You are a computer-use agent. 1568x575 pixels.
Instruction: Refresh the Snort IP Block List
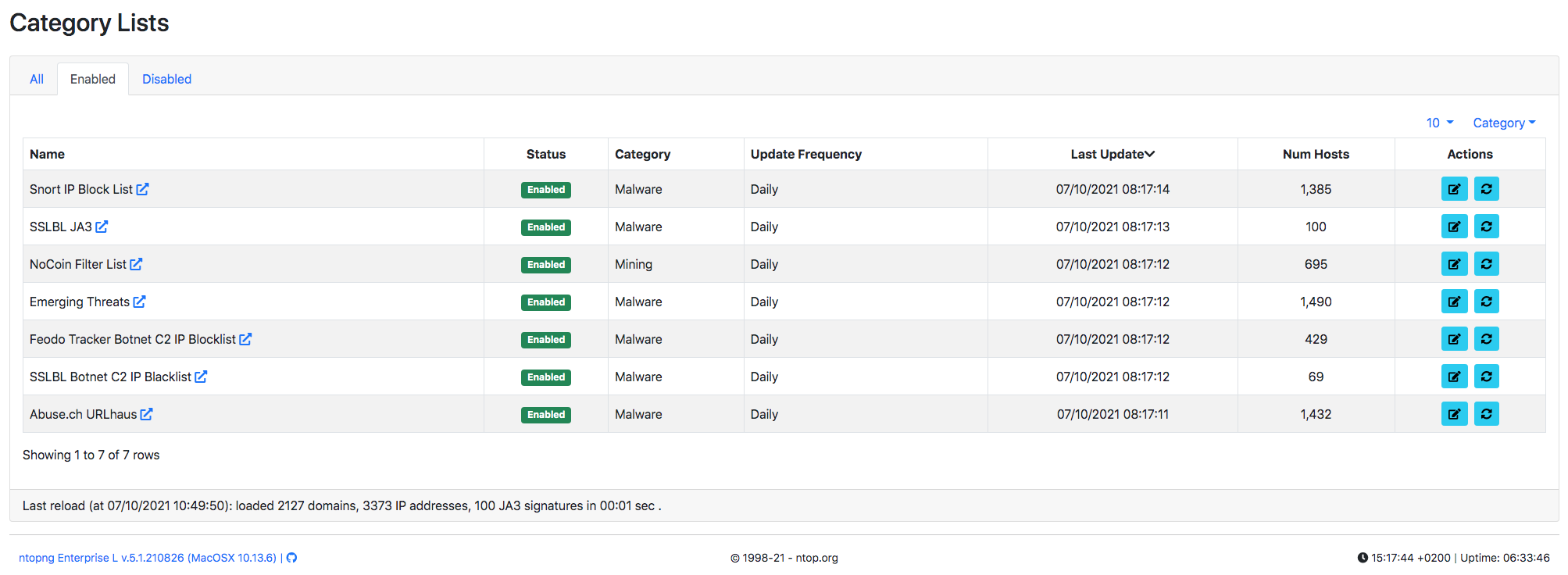click(1486, 189)
